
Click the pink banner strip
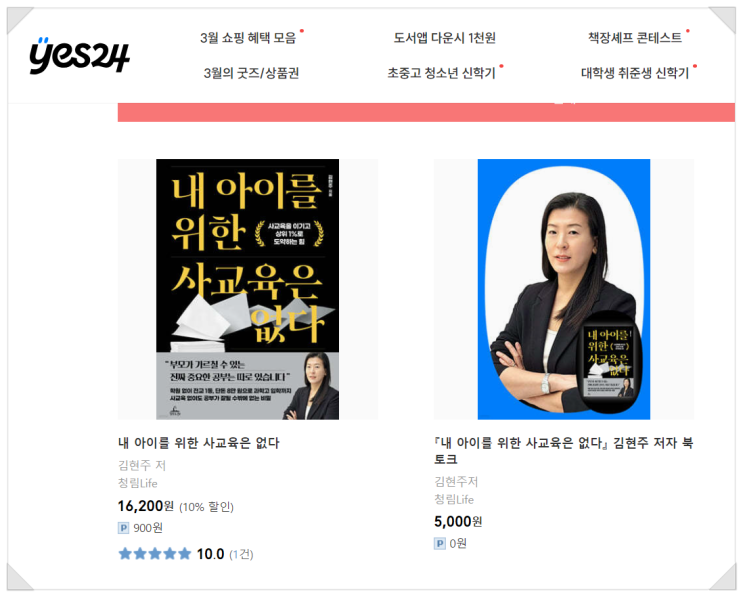[x=426, y=113]
